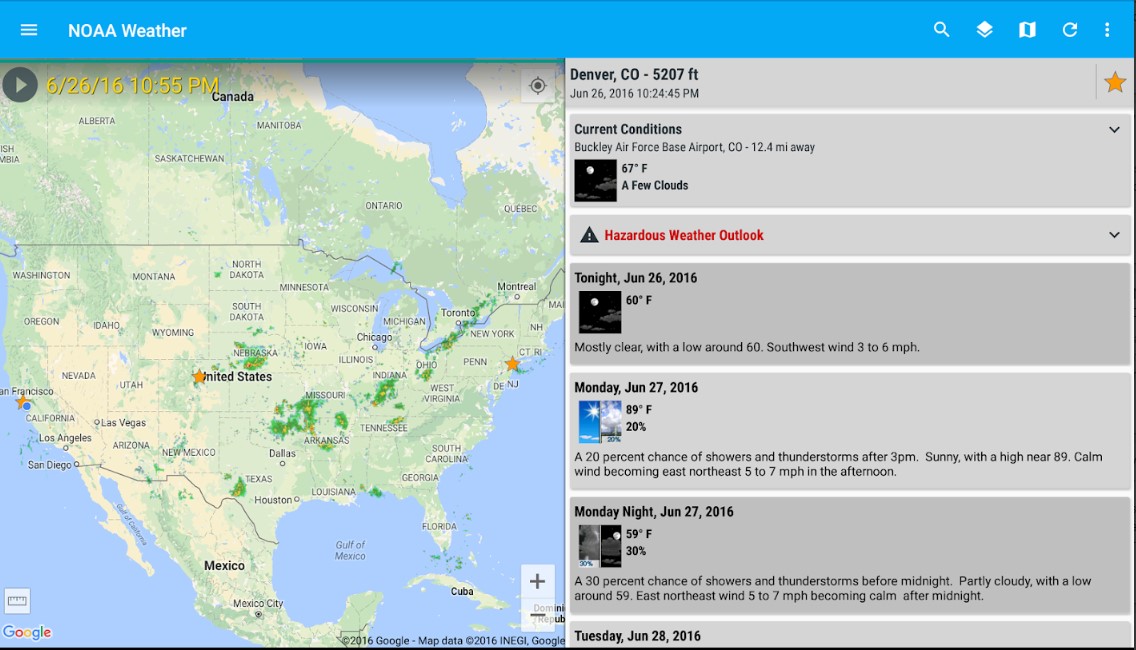
Task: Play the radar animation
Action: [x=20, y=85]
